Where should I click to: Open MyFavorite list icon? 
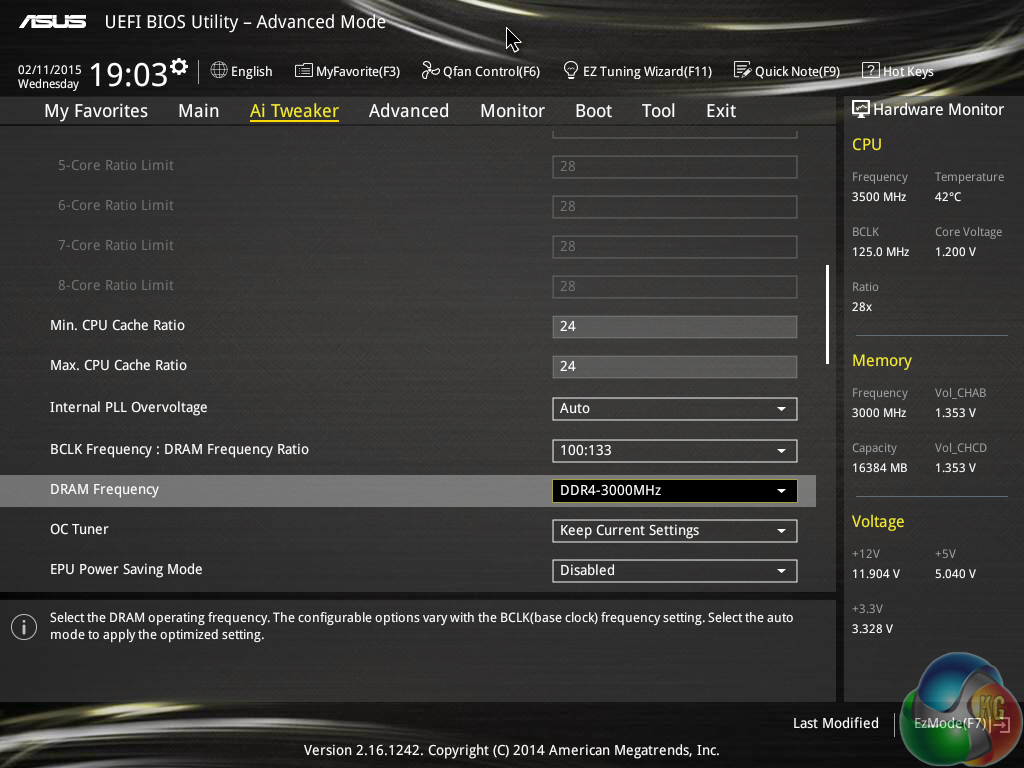click(x=304, y=71)
